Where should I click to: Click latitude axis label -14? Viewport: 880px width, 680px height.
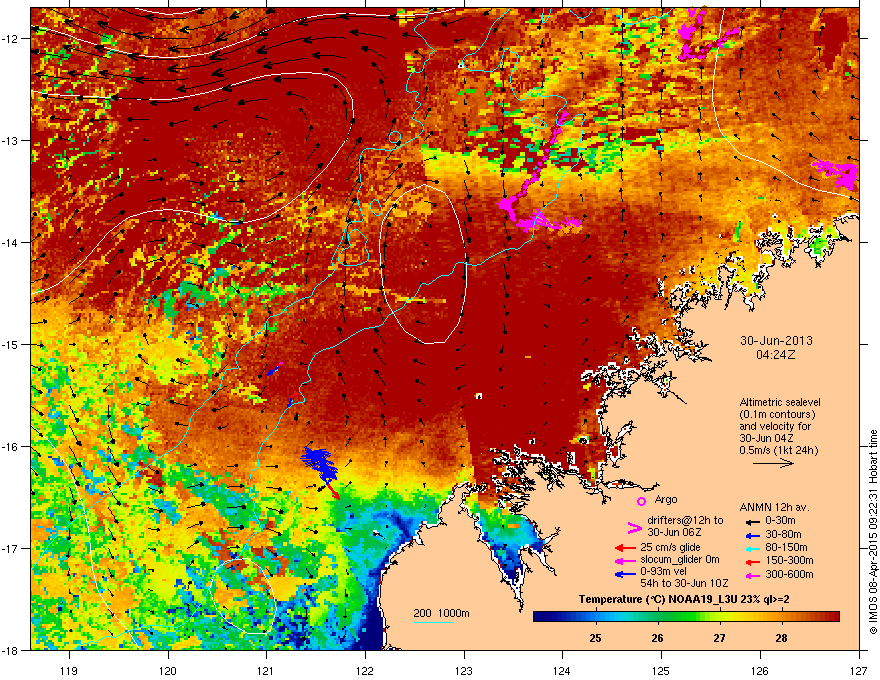11,242
